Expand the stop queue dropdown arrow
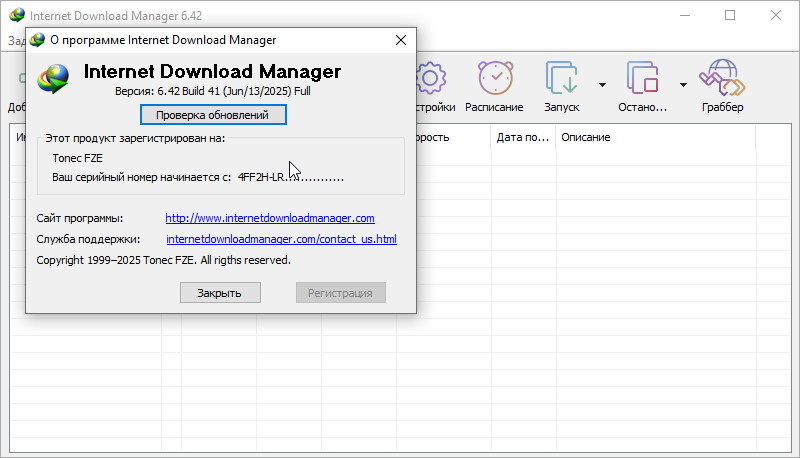The height and width of the screenshot is (458, 800). click(683, 85)
